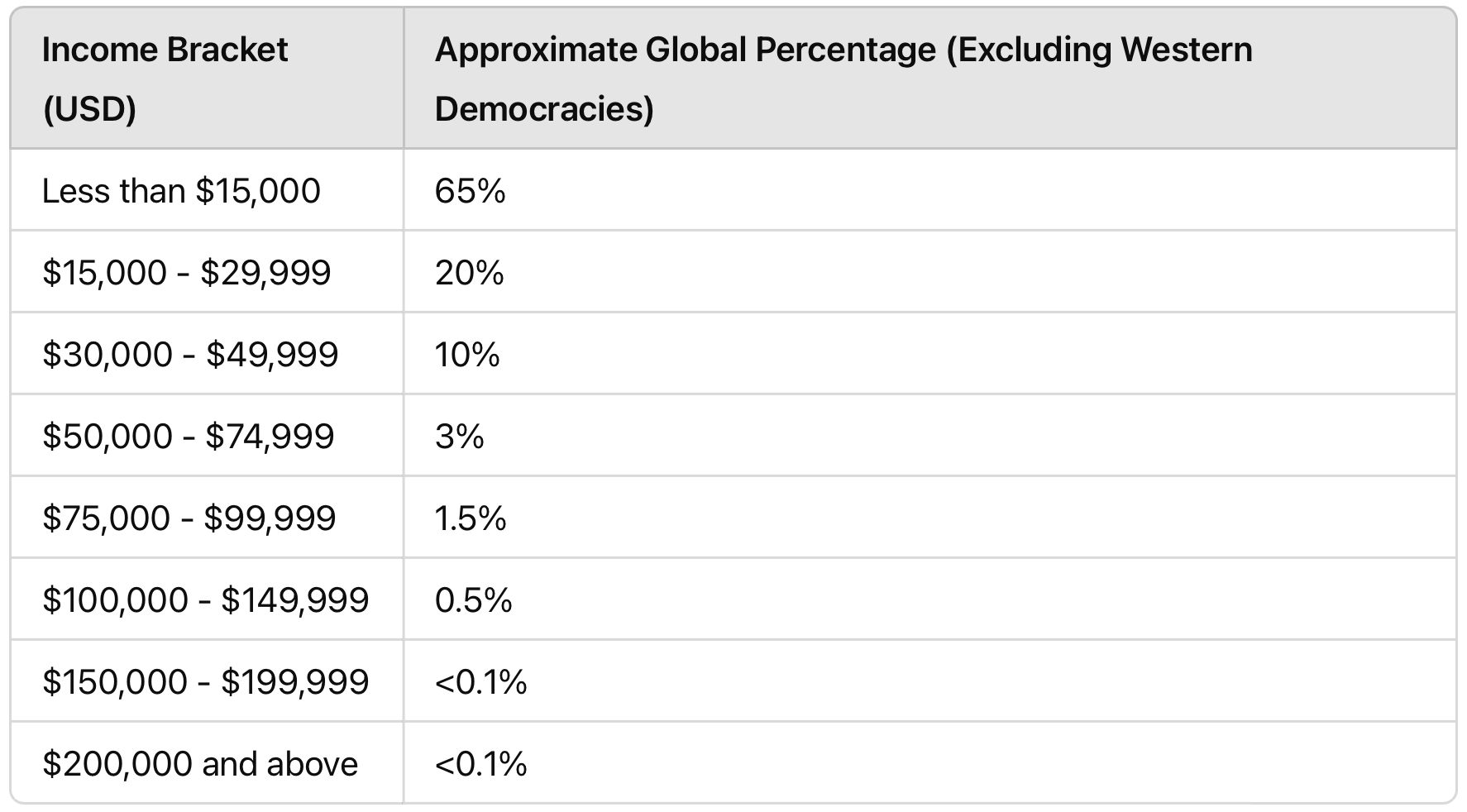Click the word "Democracies)" in the header
The height and width of the screenshot is (812, 1467).
click(x=543, y=109)
